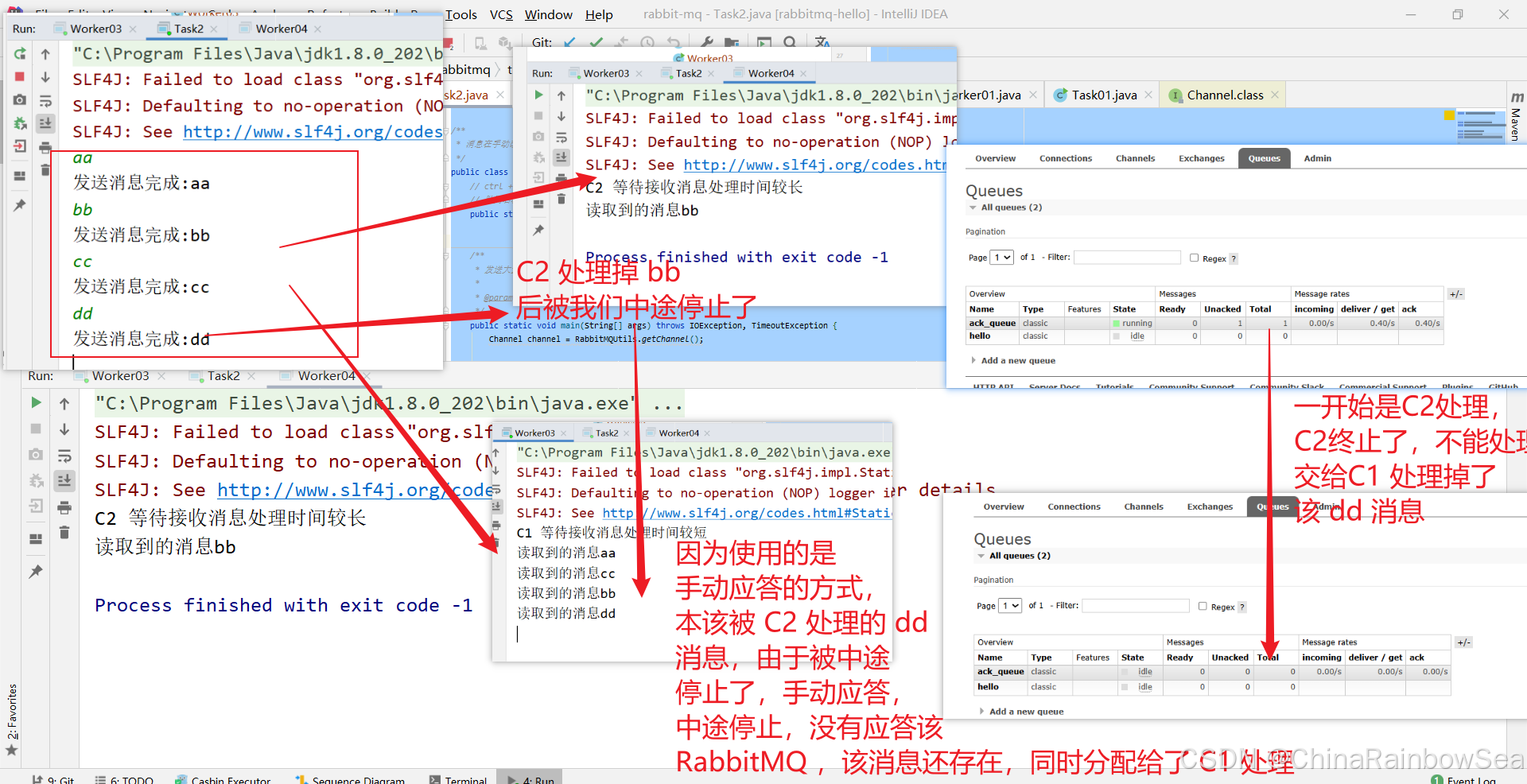The image size is (1527, 784).
Task: Open Maven side tool window
Action: 1516,117
